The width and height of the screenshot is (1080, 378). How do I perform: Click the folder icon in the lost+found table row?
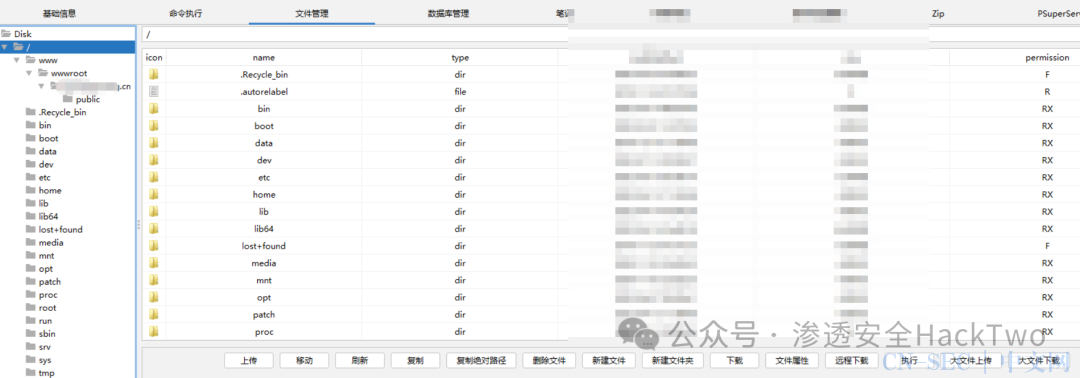[154, 246]
